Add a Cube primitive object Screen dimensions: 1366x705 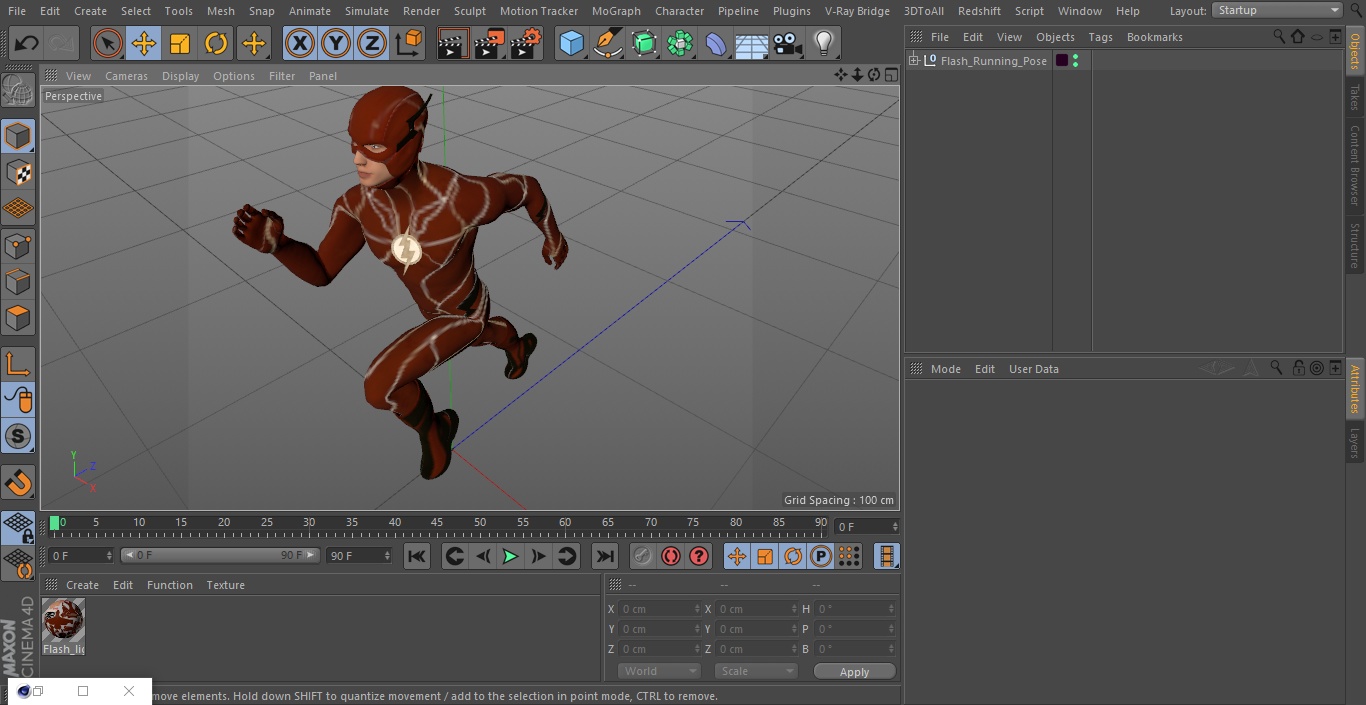[x=571, y=43]
